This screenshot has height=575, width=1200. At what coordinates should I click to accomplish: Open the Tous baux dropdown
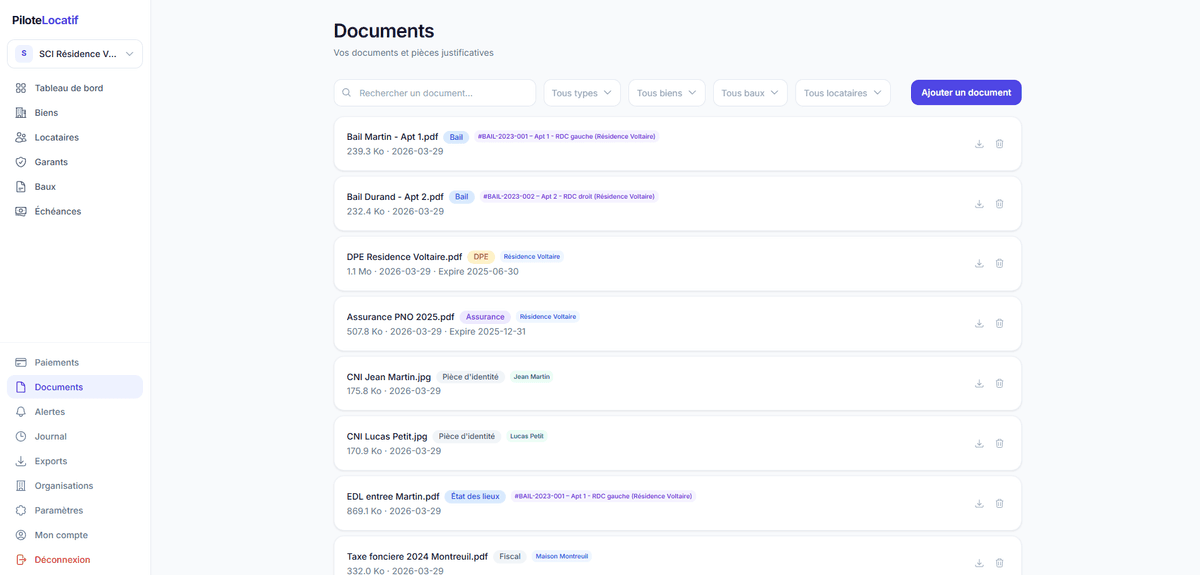coord(750,93)
